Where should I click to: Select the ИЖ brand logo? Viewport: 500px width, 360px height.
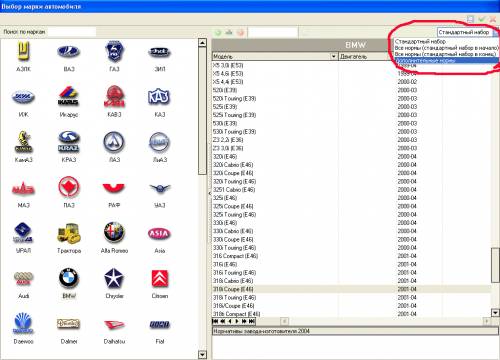click(23, 97)
